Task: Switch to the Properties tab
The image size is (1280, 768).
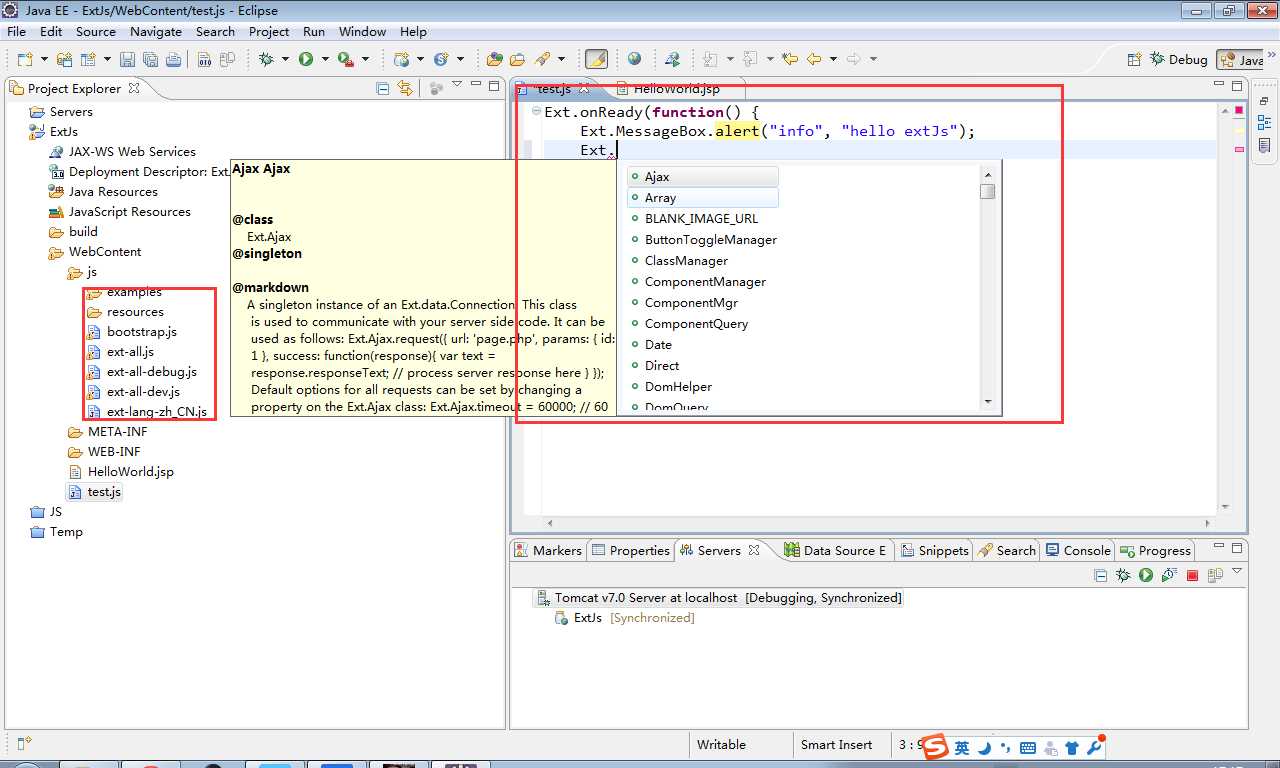Action: [x=630, y=550]
